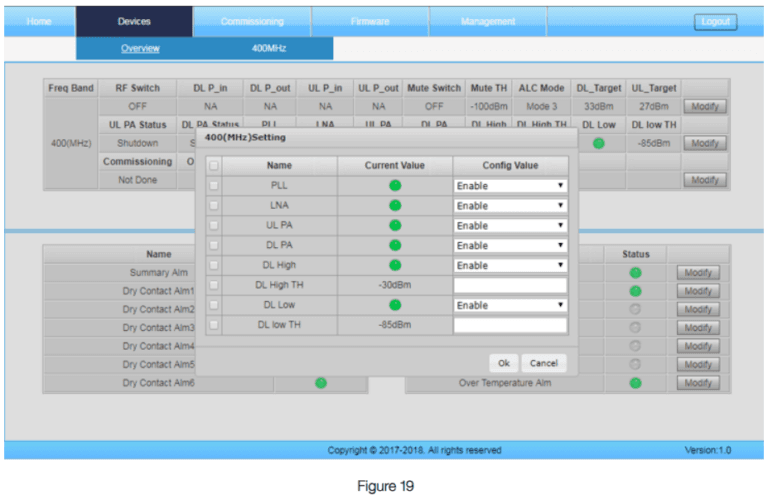Click the Summary Alm green status light
Screen dimensions: 768x500
click(635, 272)
